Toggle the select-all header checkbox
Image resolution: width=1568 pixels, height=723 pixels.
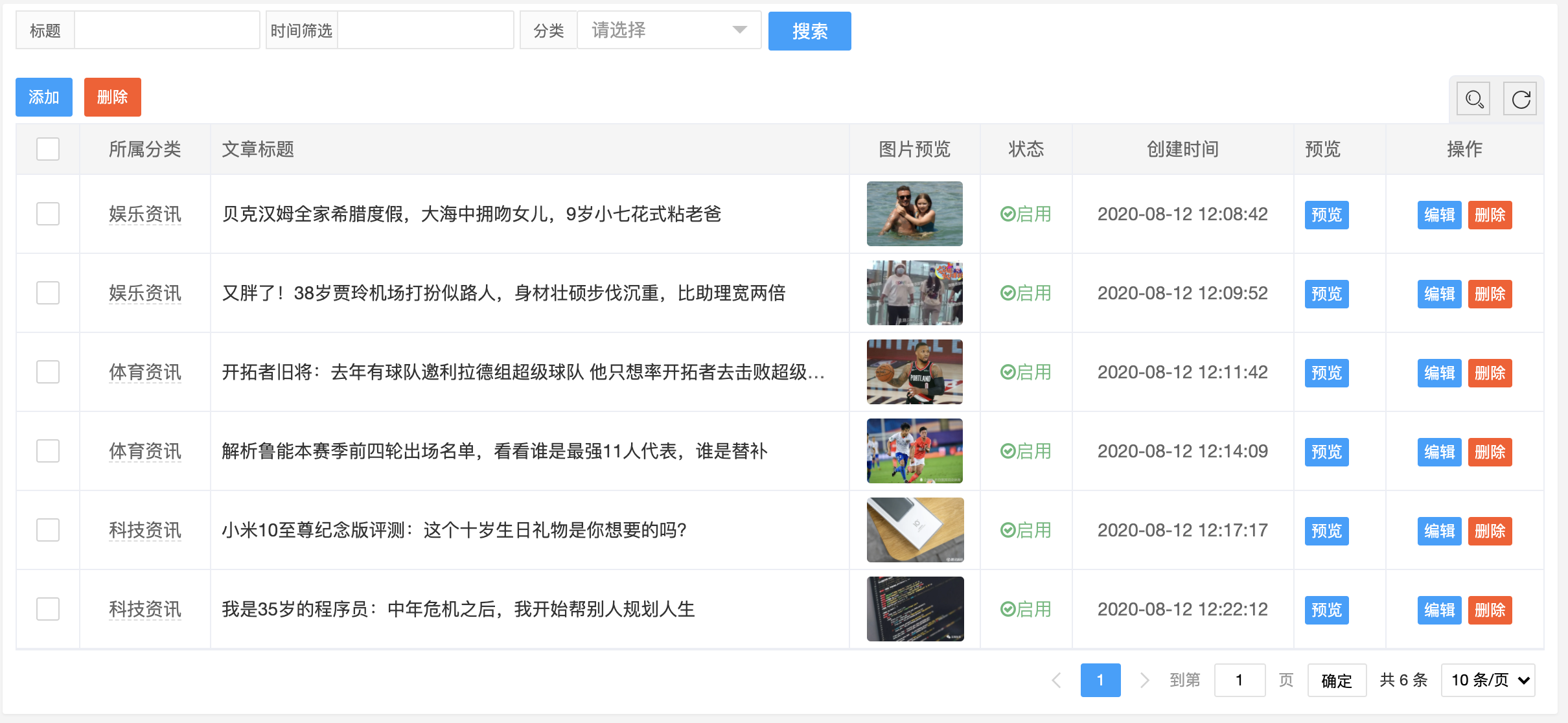tap(48, 149)
